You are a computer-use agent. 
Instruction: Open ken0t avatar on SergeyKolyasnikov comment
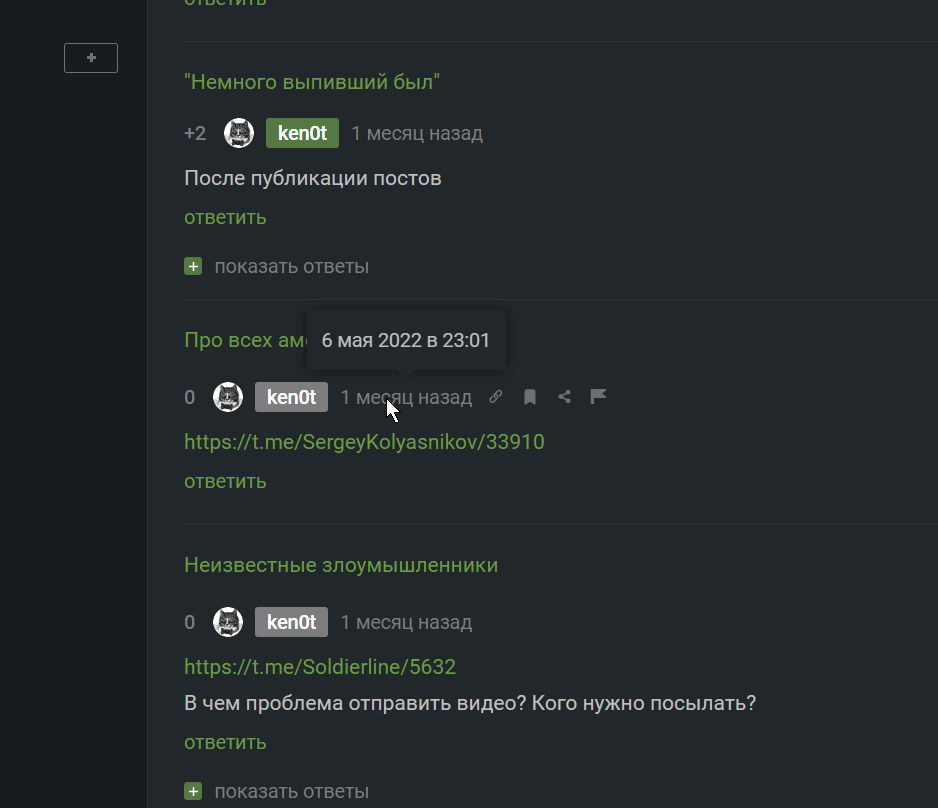[x=229, y=397]
